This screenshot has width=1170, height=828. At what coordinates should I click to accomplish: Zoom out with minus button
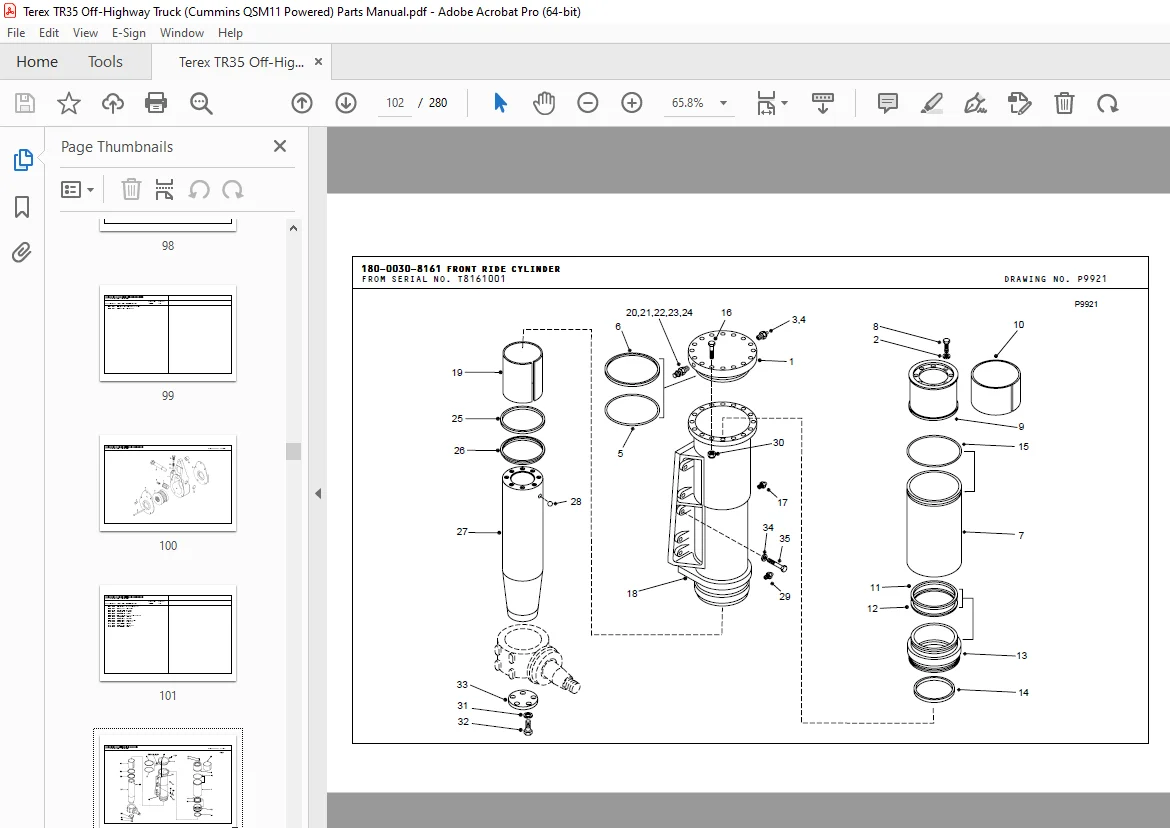point(588,103)
